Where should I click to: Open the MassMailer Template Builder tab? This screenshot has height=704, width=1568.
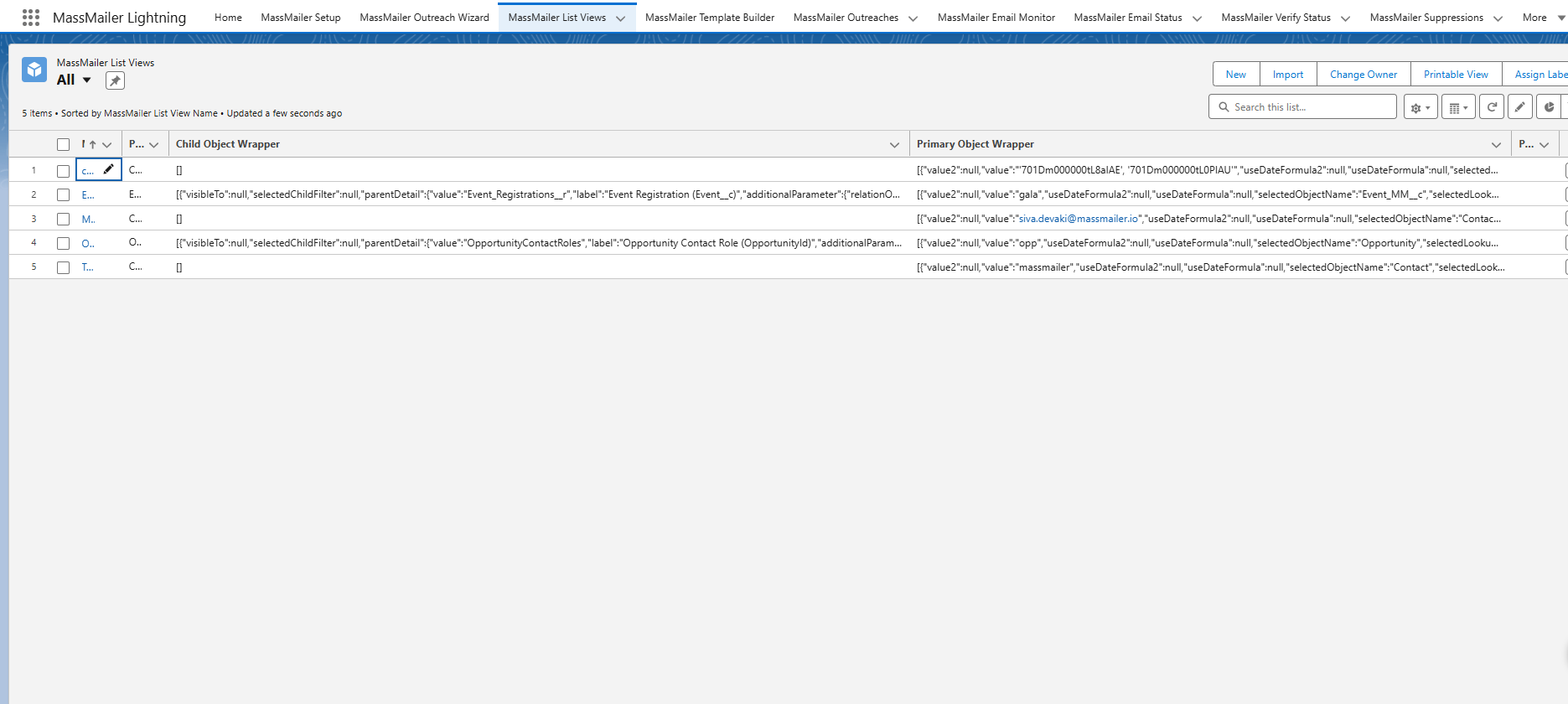710,18
